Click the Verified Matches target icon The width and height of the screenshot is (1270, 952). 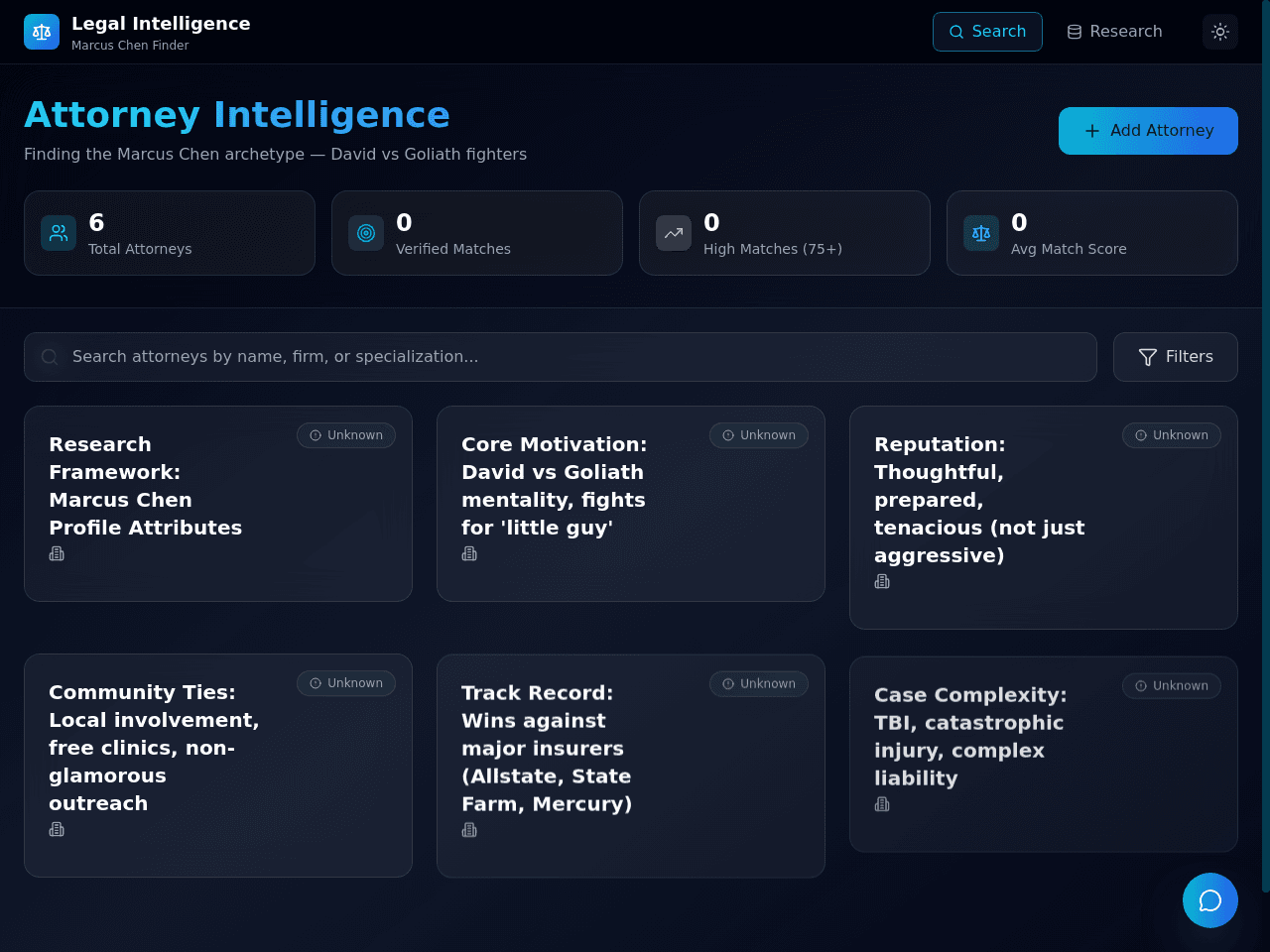click(x=366, y=233)
